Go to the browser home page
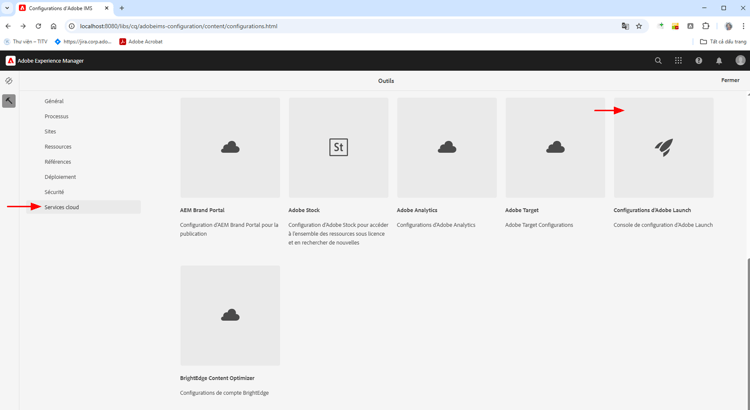The height and width of the screenshot is (410, 750). pyautogui.click(x=54, y=26)
